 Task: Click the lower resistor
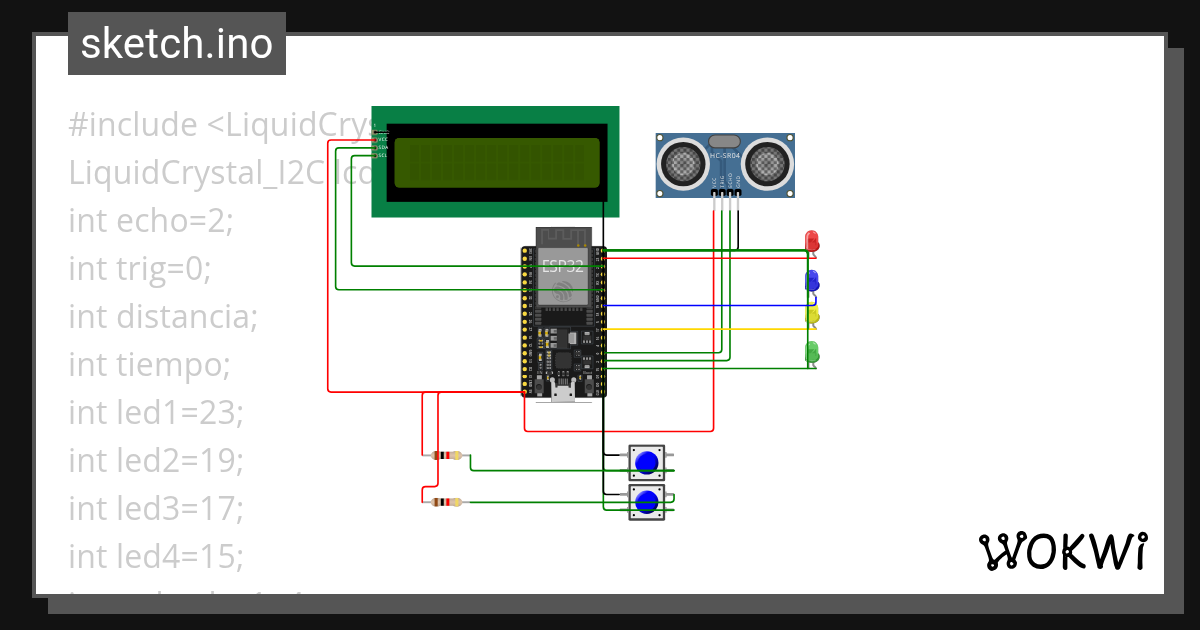point(445,500)
